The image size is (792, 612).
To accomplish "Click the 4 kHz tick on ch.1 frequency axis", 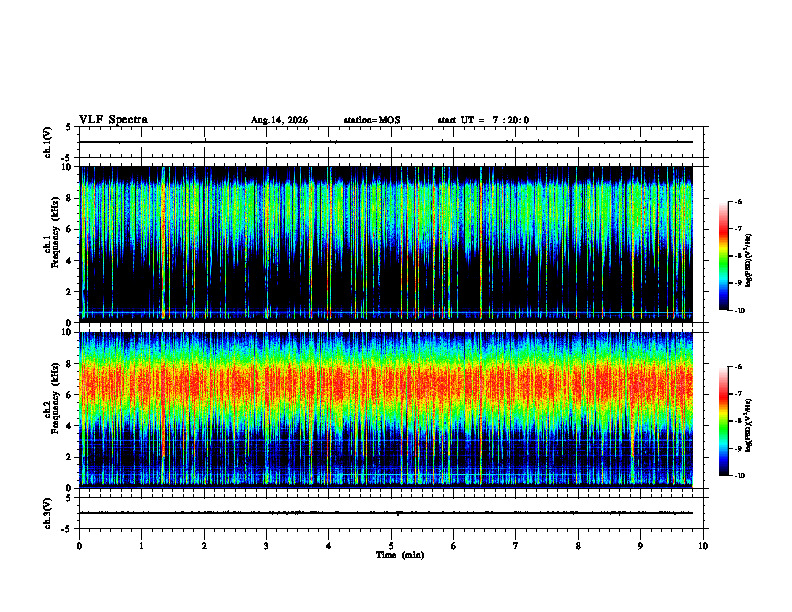I will coord(70,261).
